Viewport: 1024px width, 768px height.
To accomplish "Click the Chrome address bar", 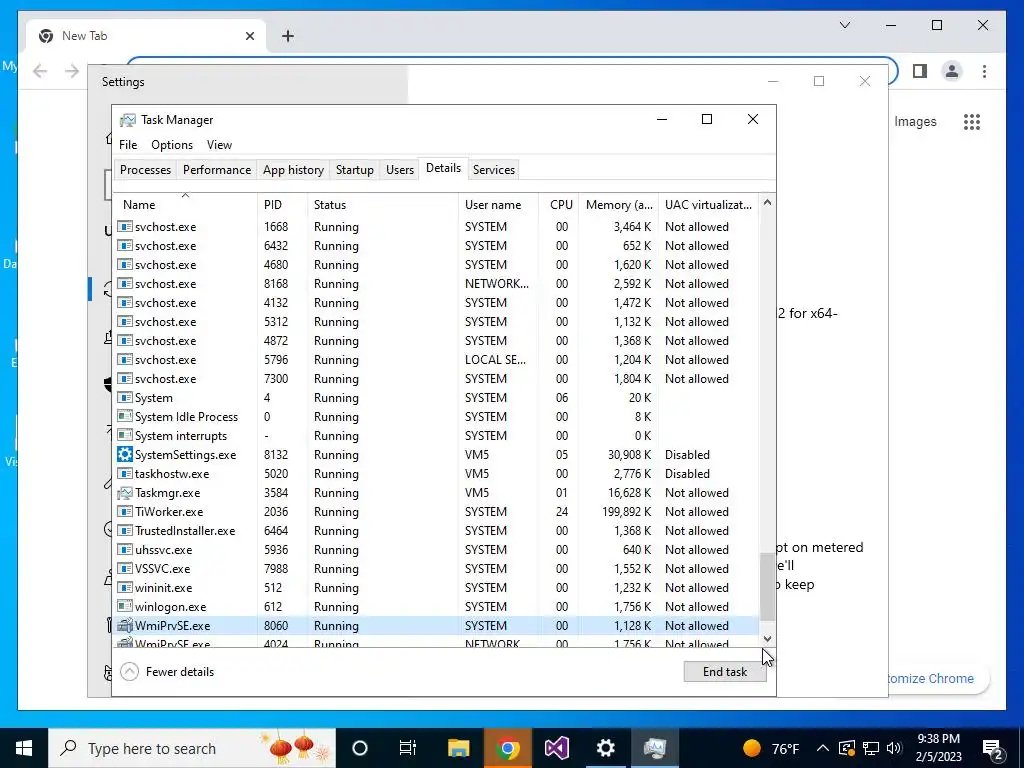I will tap(512, 61).
